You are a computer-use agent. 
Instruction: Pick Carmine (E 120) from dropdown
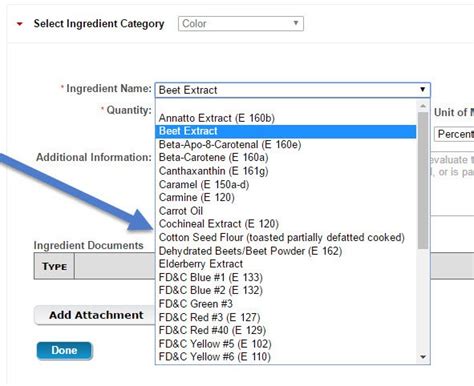[x=286, y=198]
